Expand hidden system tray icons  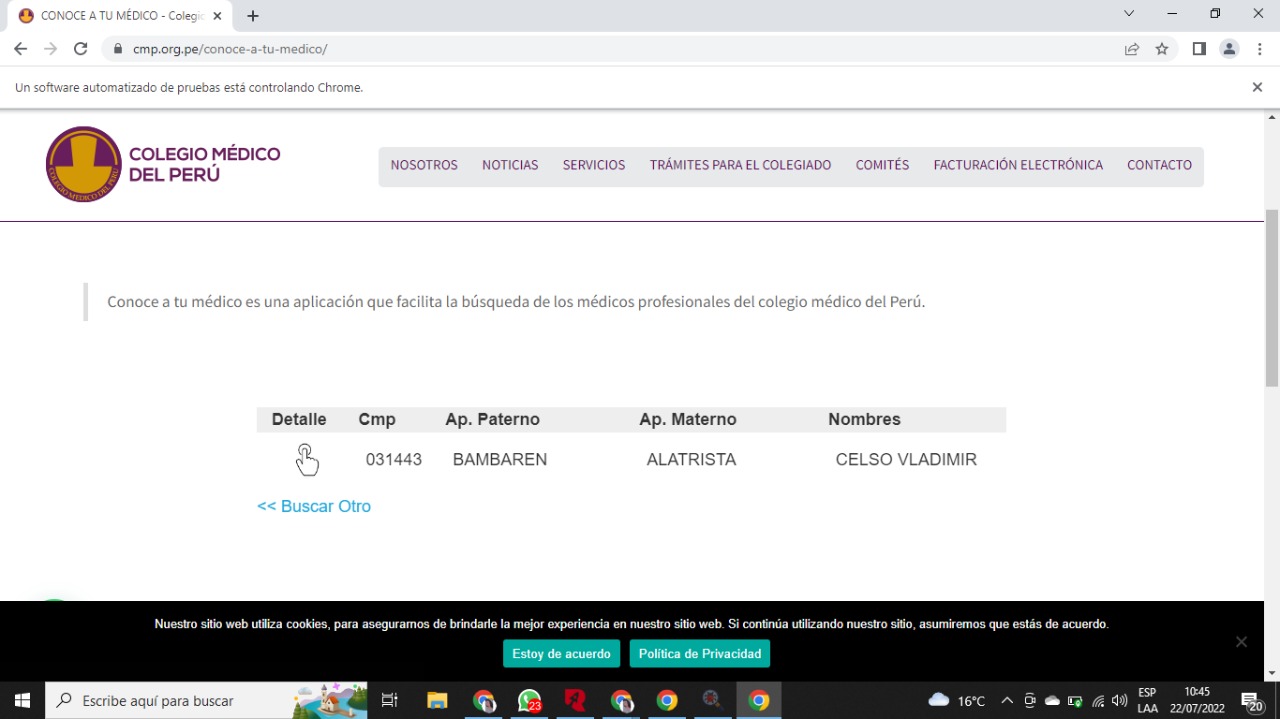click(x=1007, y=701)
